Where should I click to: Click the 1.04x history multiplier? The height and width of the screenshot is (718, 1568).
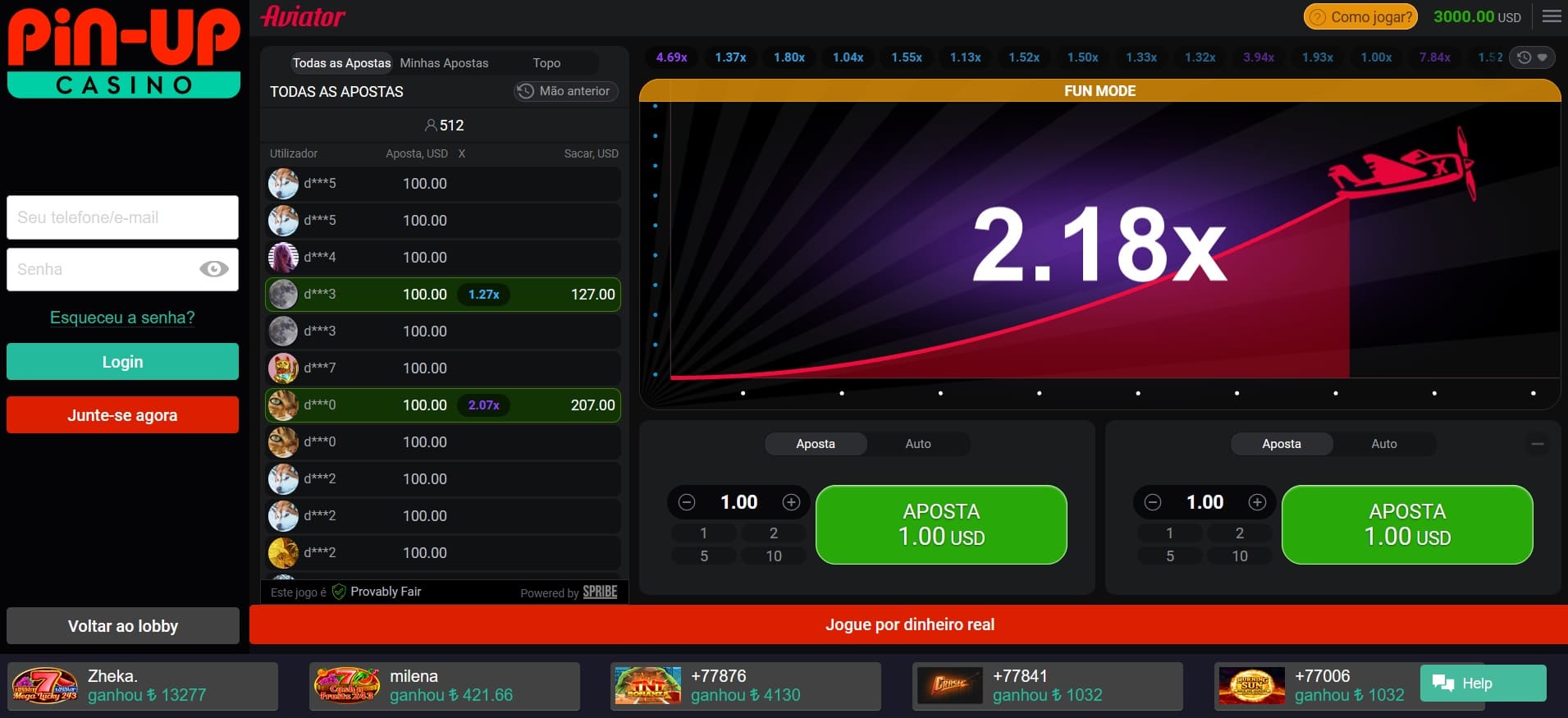(848, 57)
